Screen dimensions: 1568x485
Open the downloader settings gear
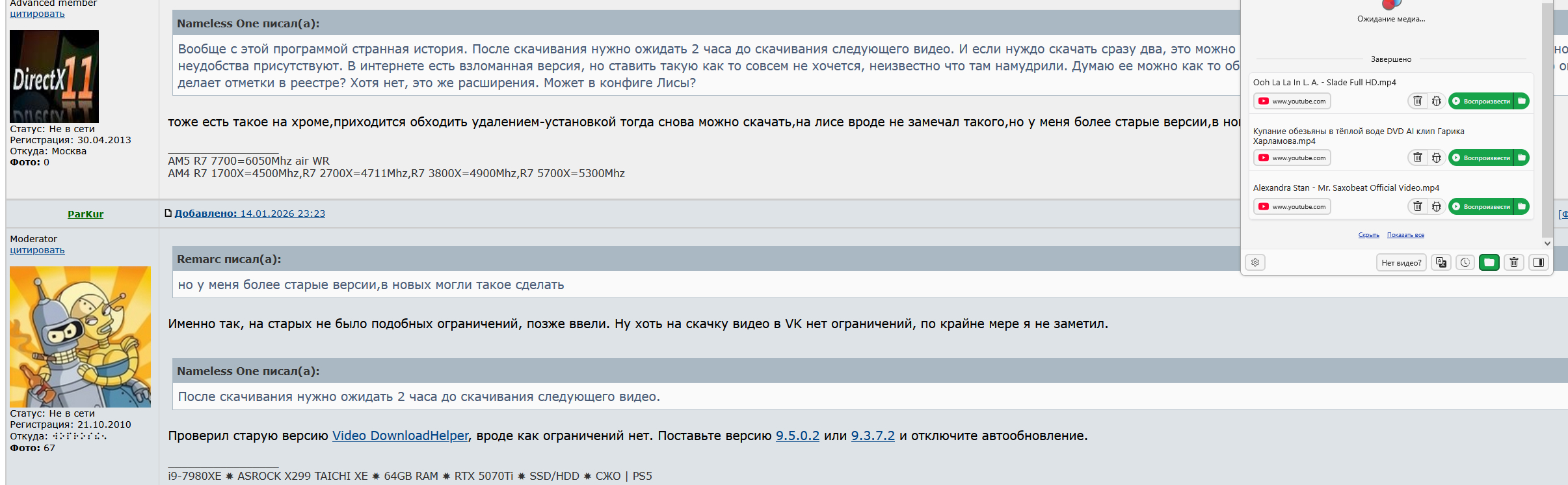coord(1255,262)
